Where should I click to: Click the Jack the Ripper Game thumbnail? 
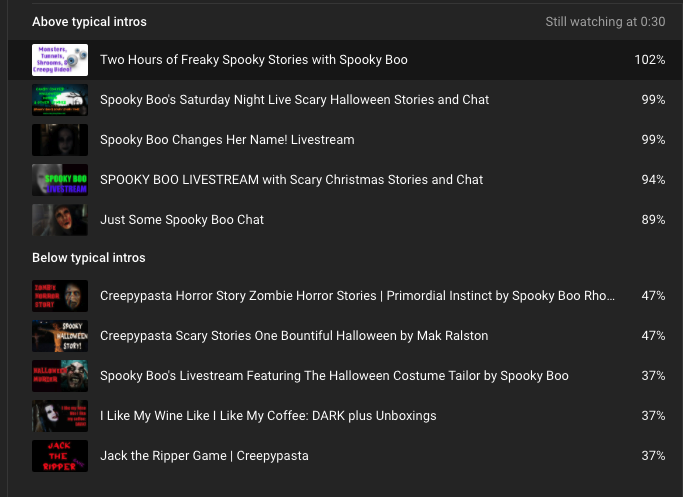[60, 456]
